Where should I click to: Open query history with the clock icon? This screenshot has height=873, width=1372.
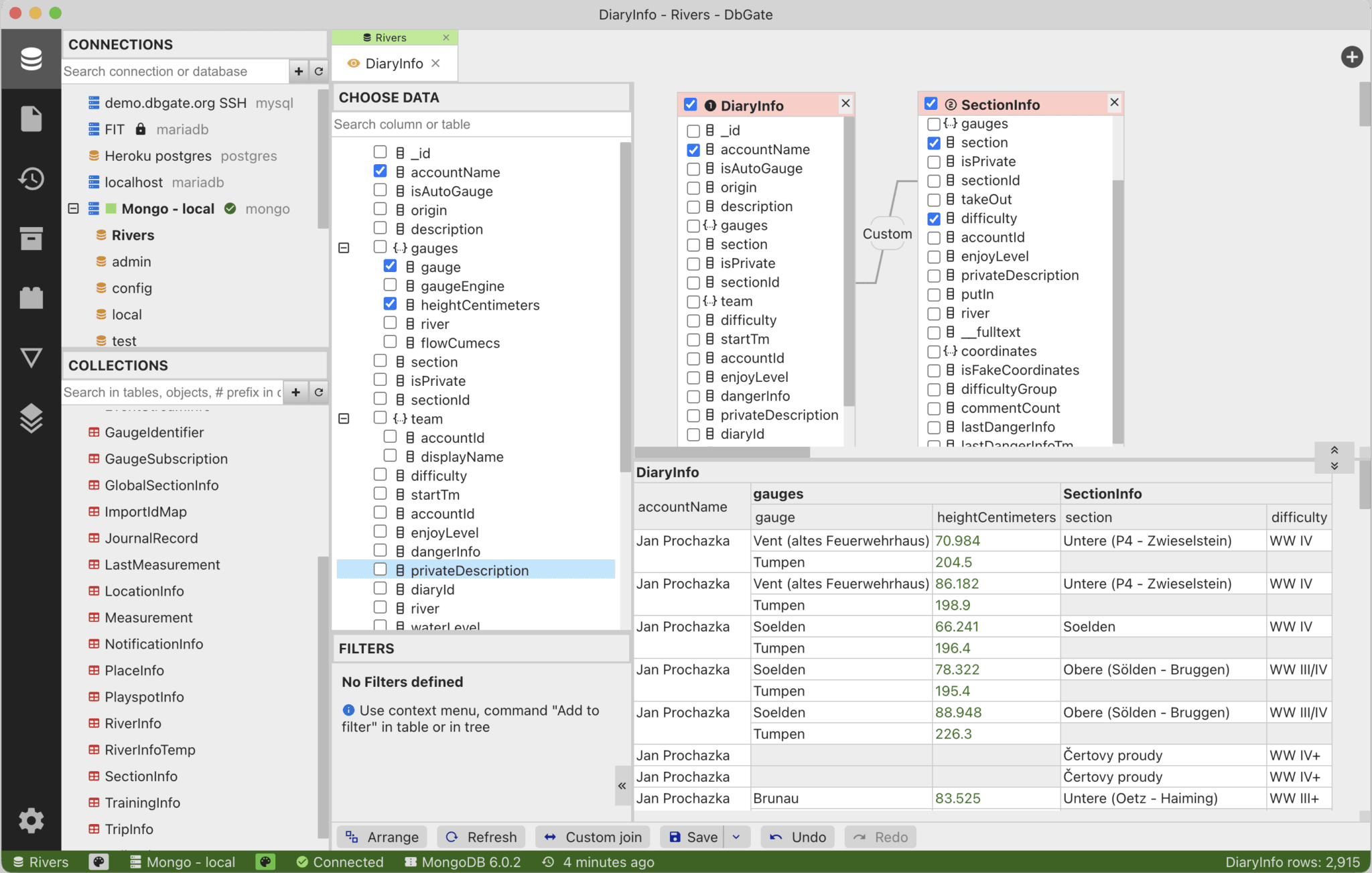(x=31, y=179)
